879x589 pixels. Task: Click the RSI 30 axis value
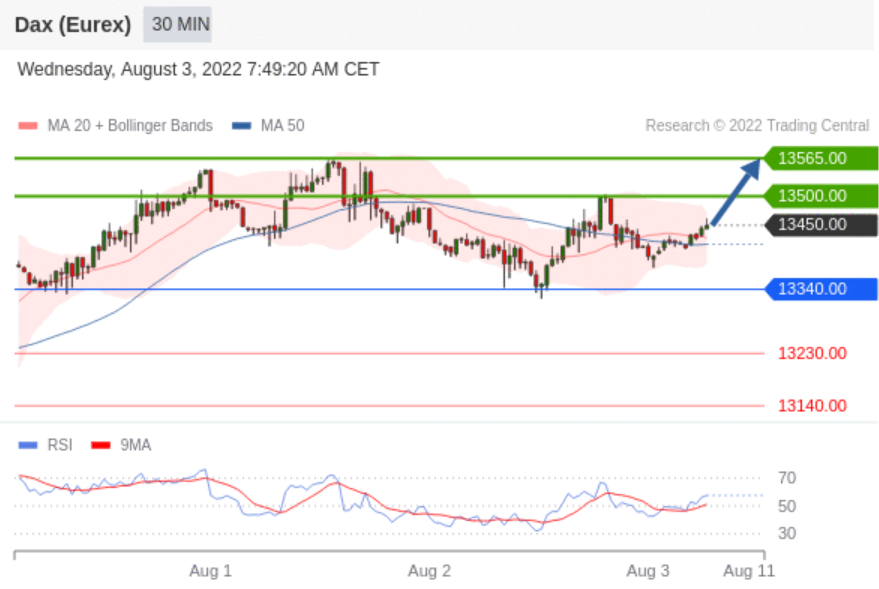click(x=787, y=534)
